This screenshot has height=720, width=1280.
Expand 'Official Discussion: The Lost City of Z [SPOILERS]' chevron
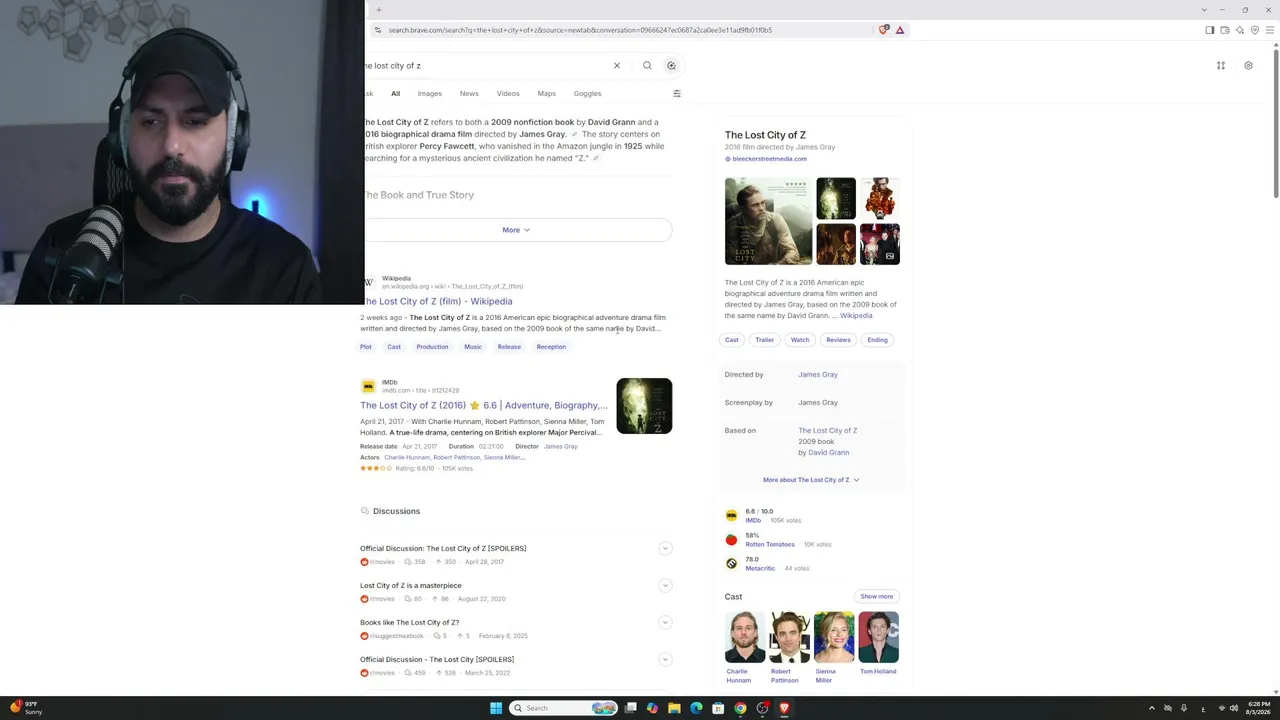pyautogui.click(x=665, y=548)
